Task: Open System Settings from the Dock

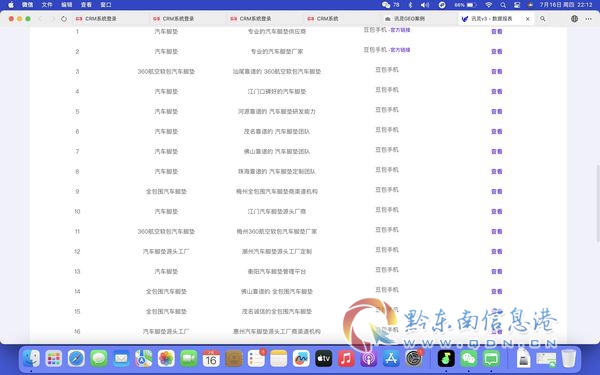Action: coord(414,359)
